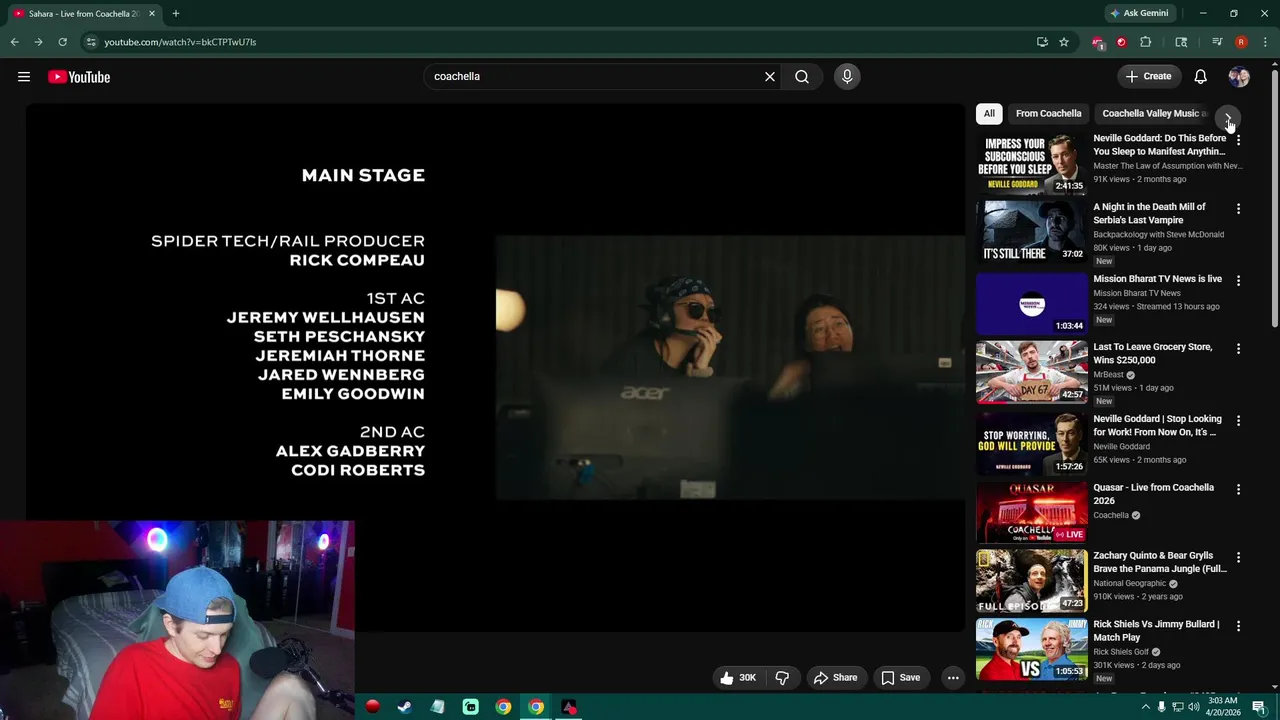Viewport: 1280px width, 720px height.
Task: Open YouTube account avatar menu
Action: click(x=1239, y=77)
